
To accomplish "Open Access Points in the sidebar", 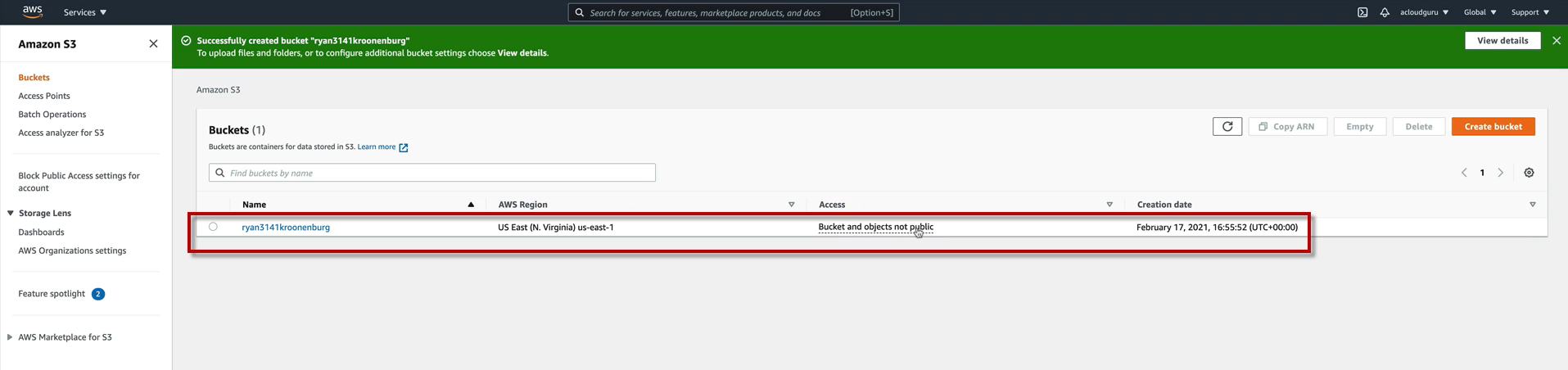I will (x=44, y=96).
